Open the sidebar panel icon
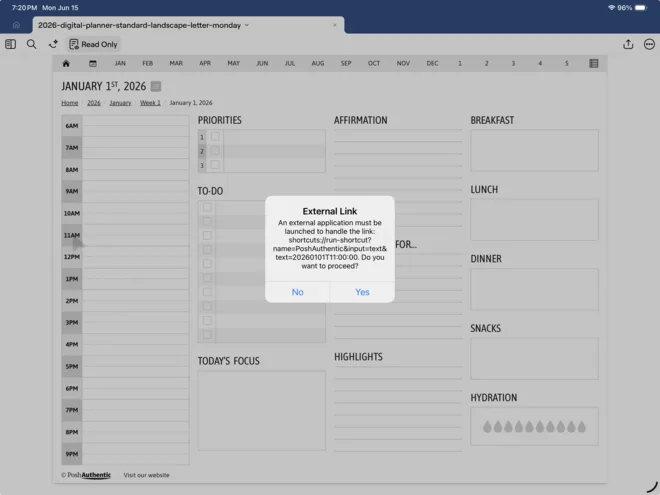 (x=11, y=44)
